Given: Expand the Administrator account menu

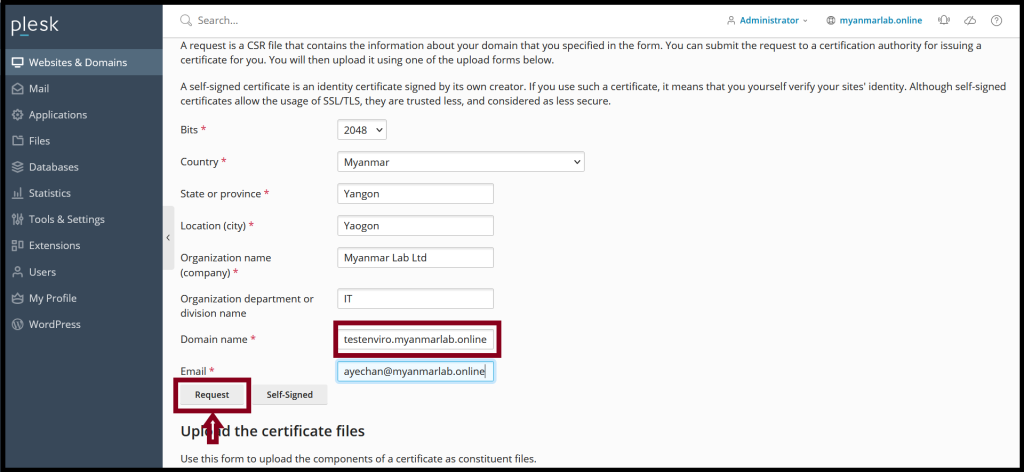Looking at the screenshot, I should click(x=767, y=20).
